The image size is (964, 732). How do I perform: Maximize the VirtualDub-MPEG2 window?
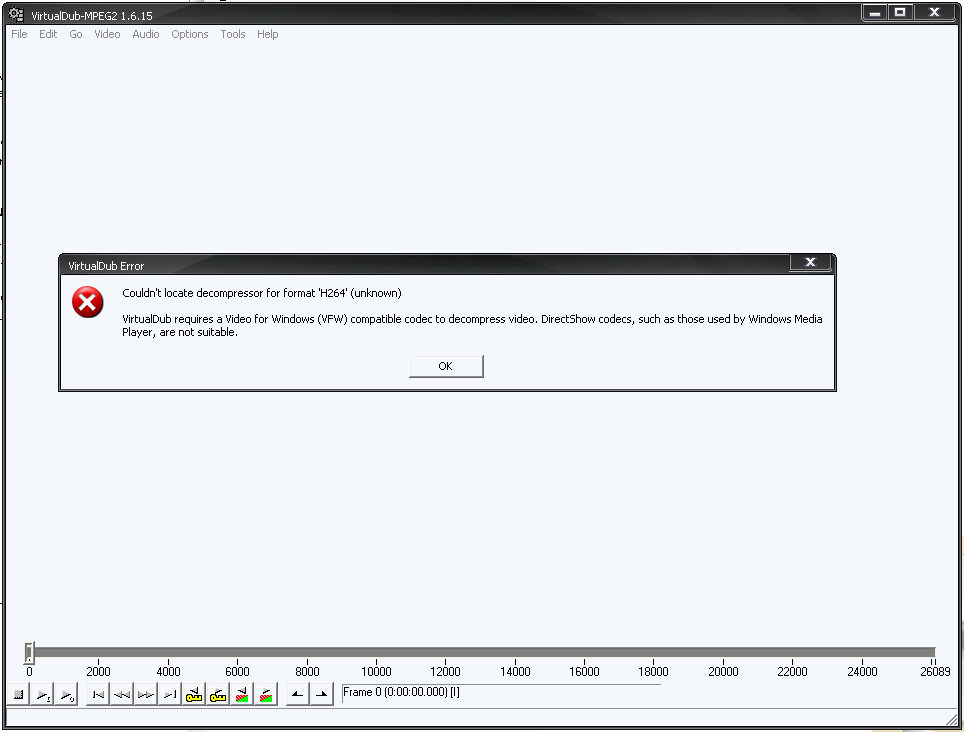[900, 12]
